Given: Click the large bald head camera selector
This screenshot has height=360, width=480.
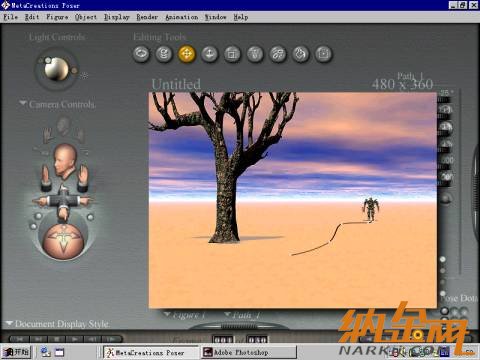Looking at the screenshot, I should [x=65, y=160].
